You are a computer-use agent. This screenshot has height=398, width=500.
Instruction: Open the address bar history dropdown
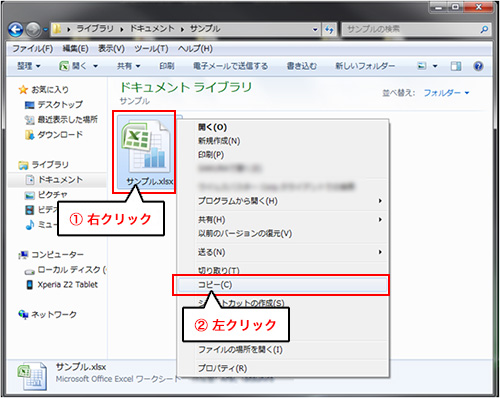tap(315, 29)
